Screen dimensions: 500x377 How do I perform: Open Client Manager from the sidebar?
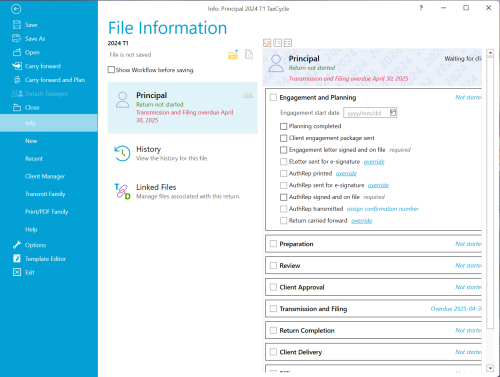[x=45, y=176]
